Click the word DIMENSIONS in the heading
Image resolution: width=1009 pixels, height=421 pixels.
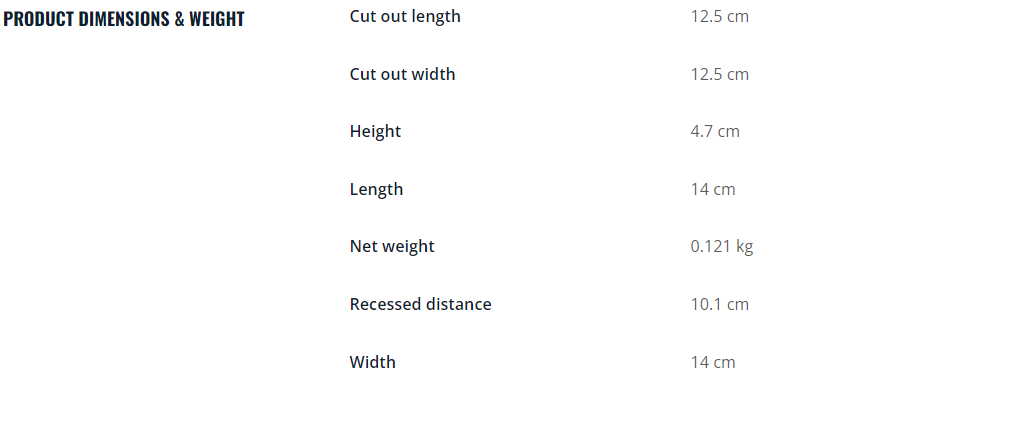coord(124,19)
